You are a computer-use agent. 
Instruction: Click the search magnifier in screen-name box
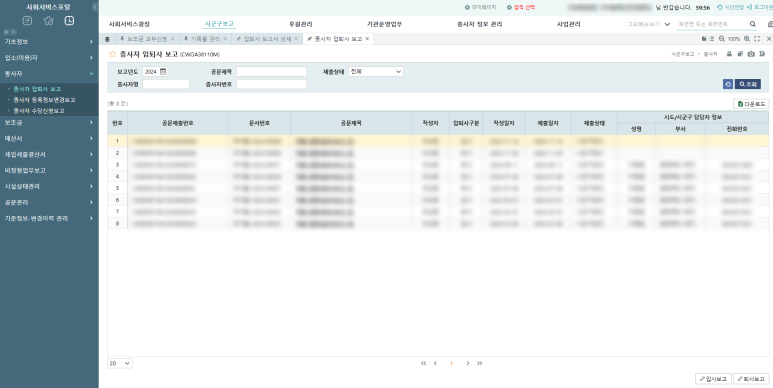click(752, 24)
